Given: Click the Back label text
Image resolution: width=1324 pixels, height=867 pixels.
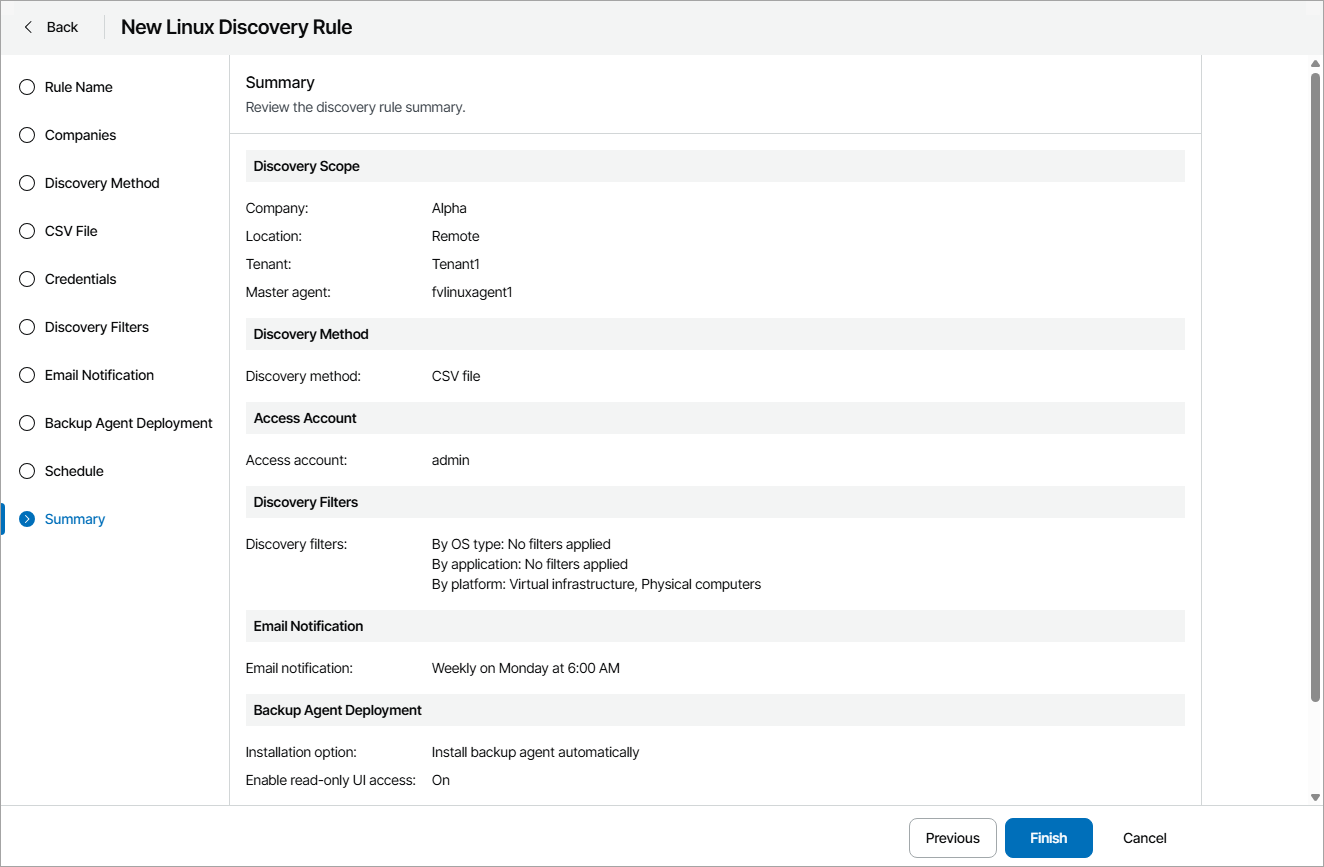Looking at the screenshot, I should 62,27.
